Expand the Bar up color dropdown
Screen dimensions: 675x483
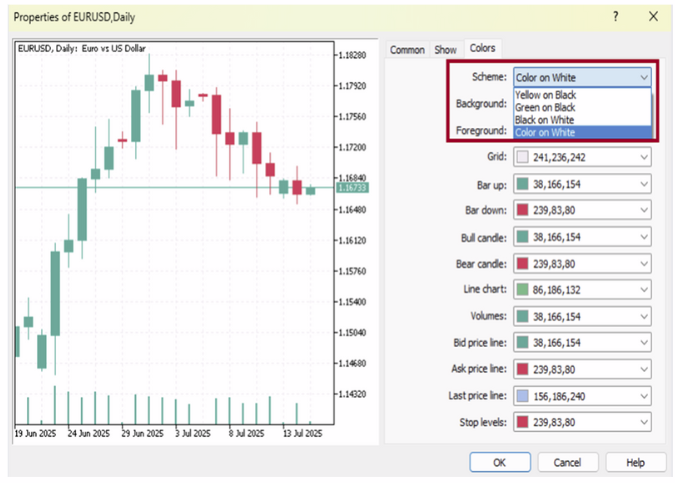[x=643, y=184]
